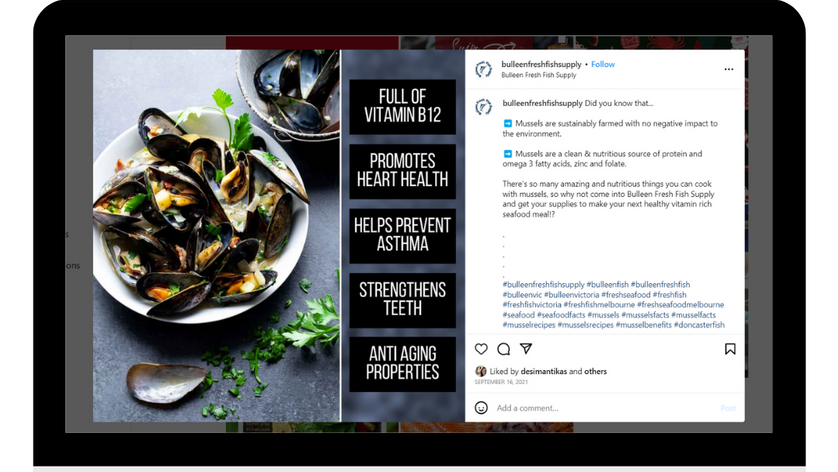Click the profile avatar in the post header
Viewport: 838px width, 472px height.
click(x=483, y=69)
